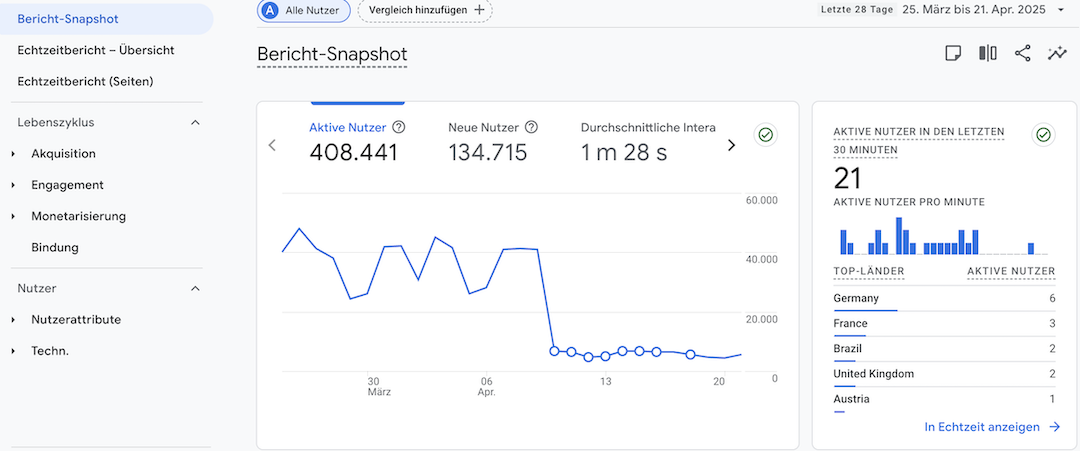Click the Bericht-Snapshot page title
Screen dimensions: 1080x451
(332, 54)
